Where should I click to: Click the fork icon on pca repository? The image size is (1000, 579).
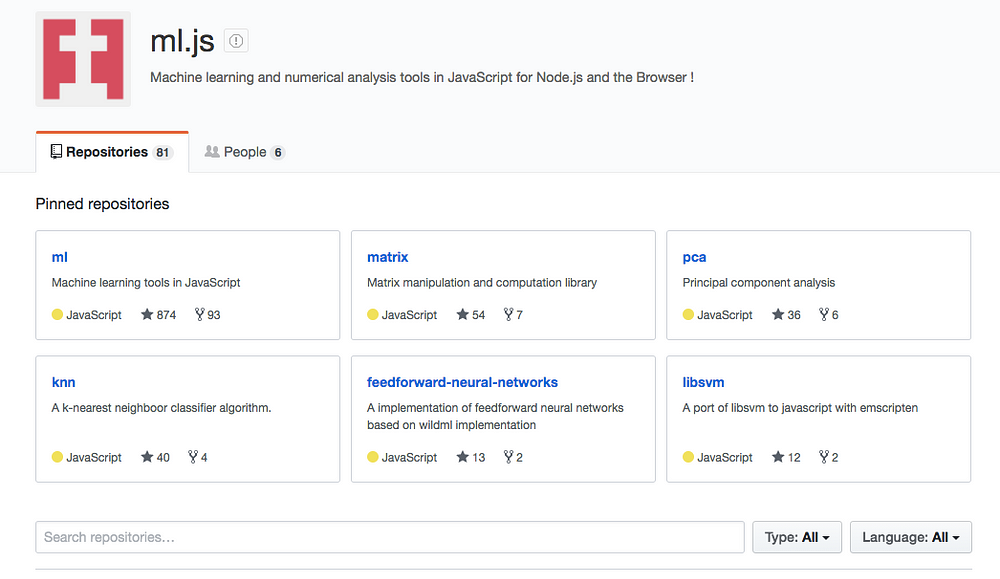pyautogui.click(x=824, y=314)
